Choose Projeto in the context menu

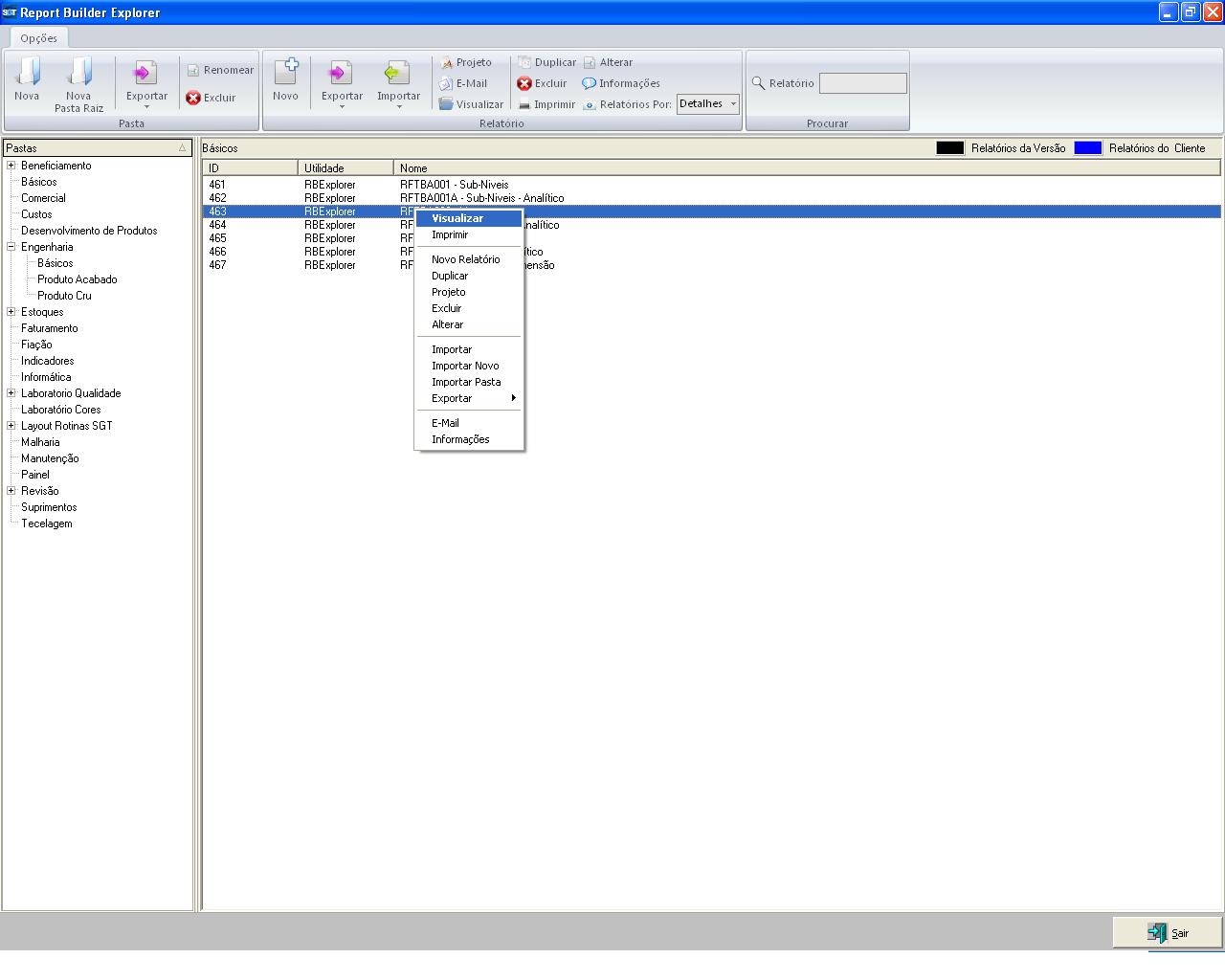point(469,292)
